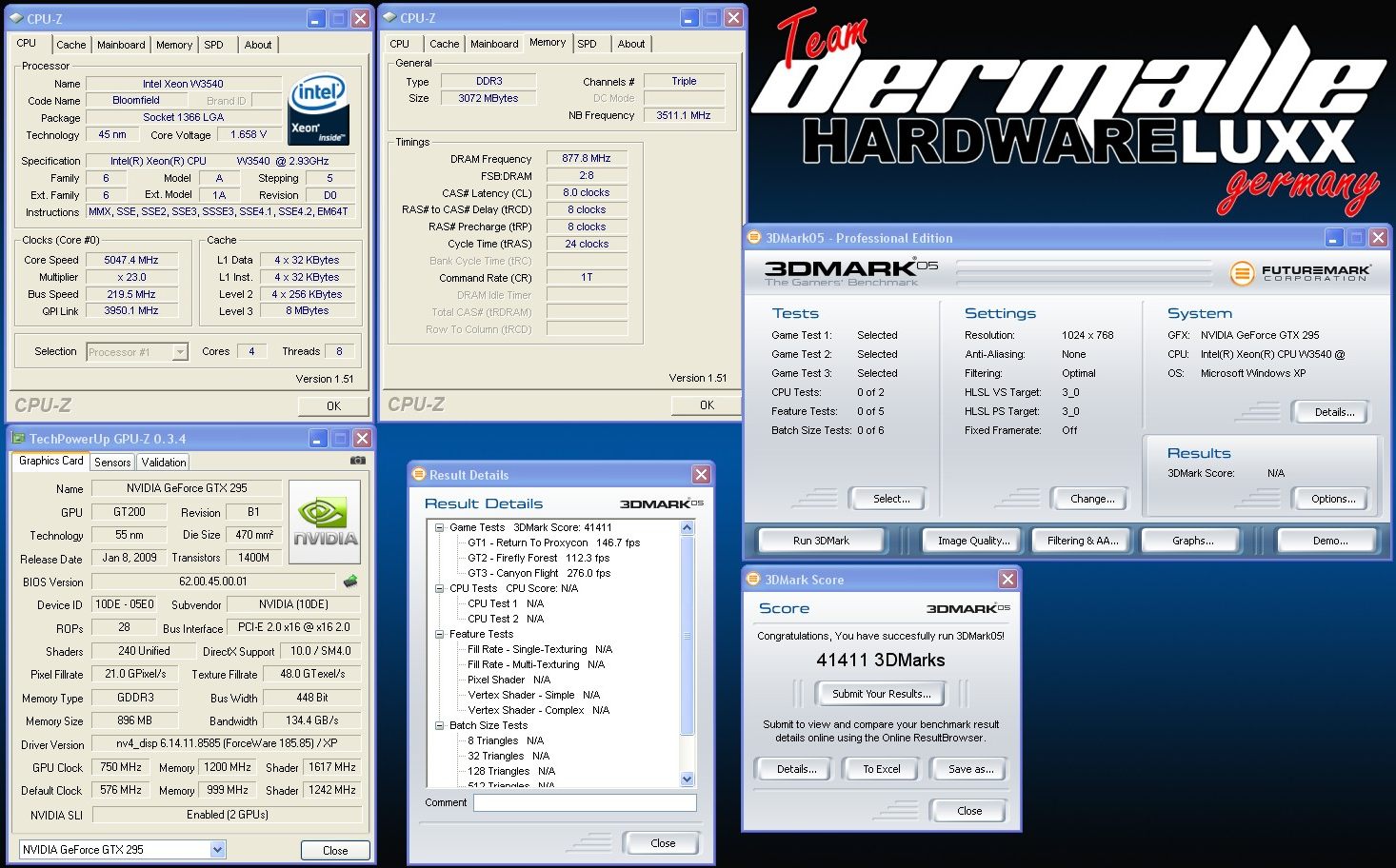The width and height of the screenshot is (1396, 868).
Task: Click the left CPU-Z window title icon
Action: [16, 18]
